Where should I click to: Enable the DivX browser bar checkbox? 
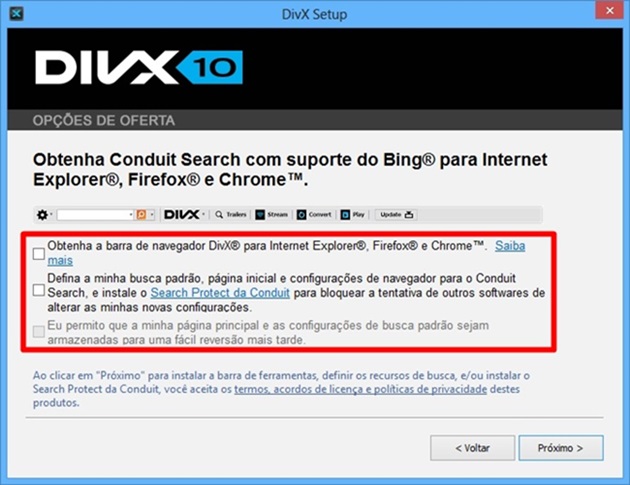coord(39,254)
